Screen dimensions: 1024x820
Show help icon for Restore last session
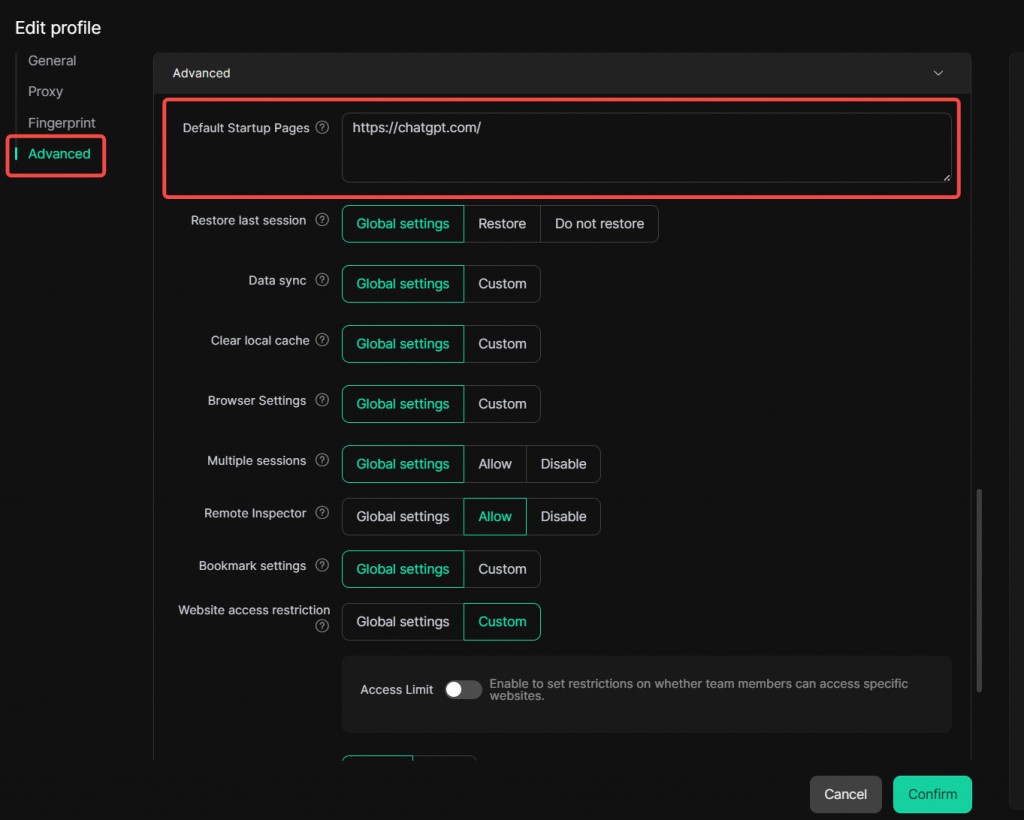pyautogui.click(x=322, y=220)
